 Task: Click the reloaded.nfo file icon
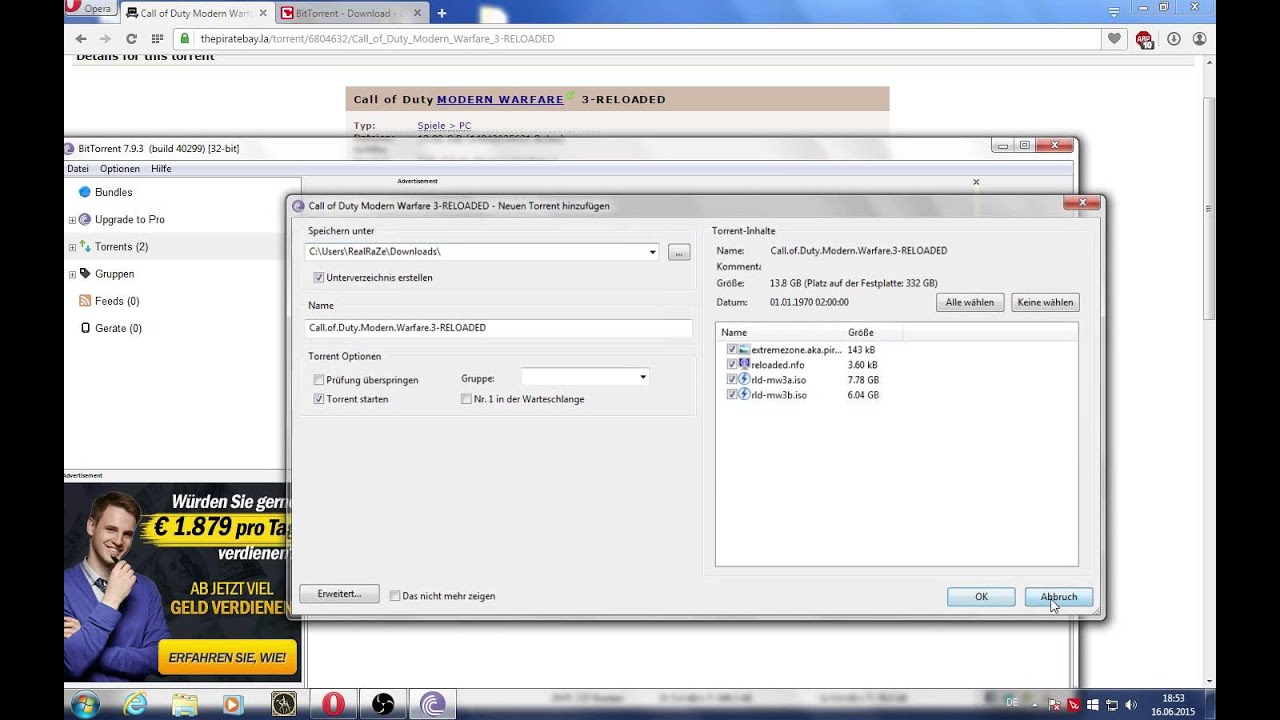coord(744,364)
